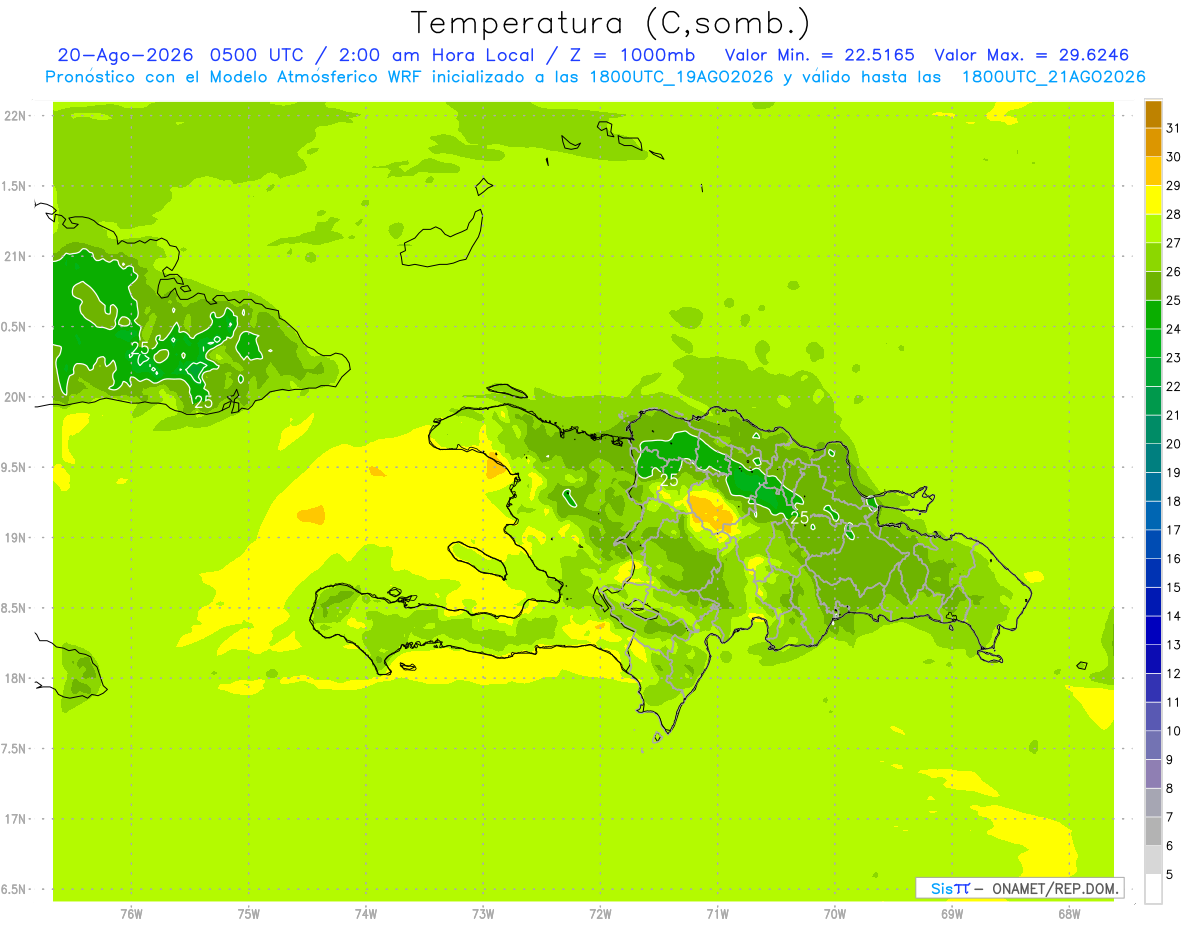Click the '74W' longitude axis label
The height and width of the screenshot is (927, 1200).
click(x=366, y=914)
